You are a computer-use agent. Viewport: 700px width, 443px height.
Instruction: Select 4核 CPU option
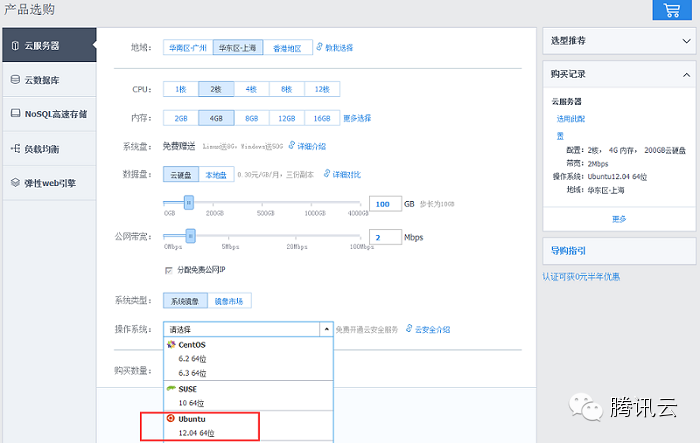251,89
